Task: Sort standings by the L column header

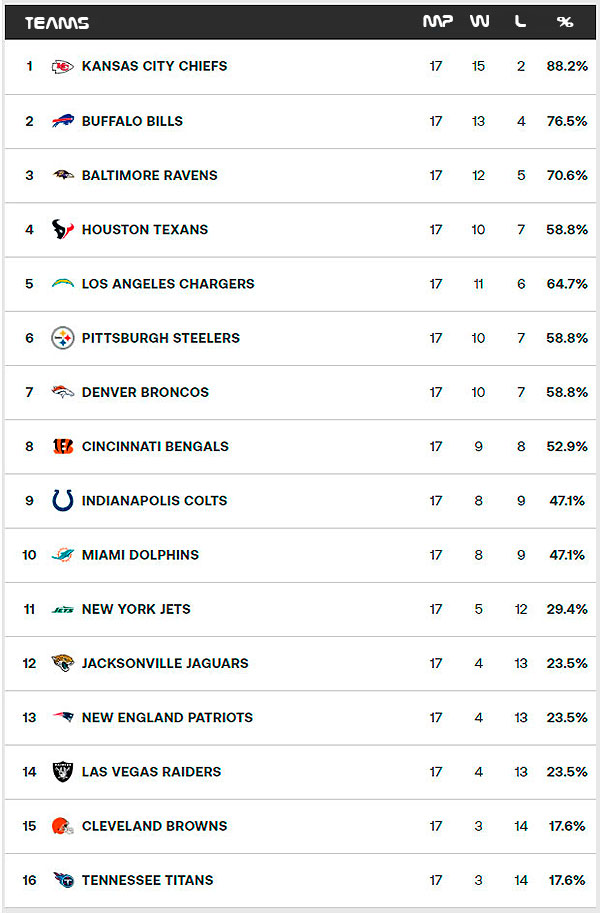Action: click(520, 22)
